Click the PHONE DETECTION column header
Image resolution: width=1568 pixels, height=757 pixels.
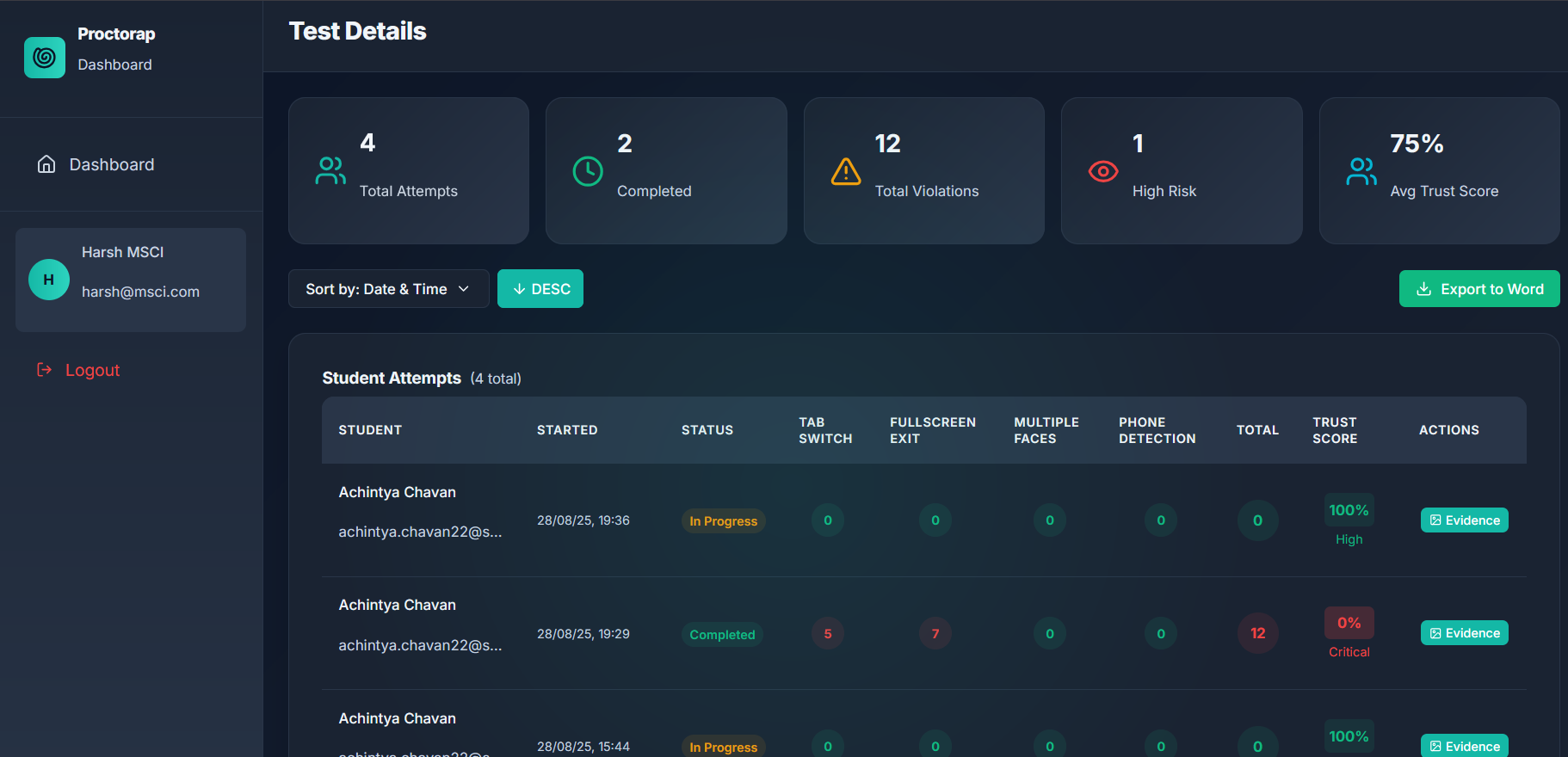1157,430
